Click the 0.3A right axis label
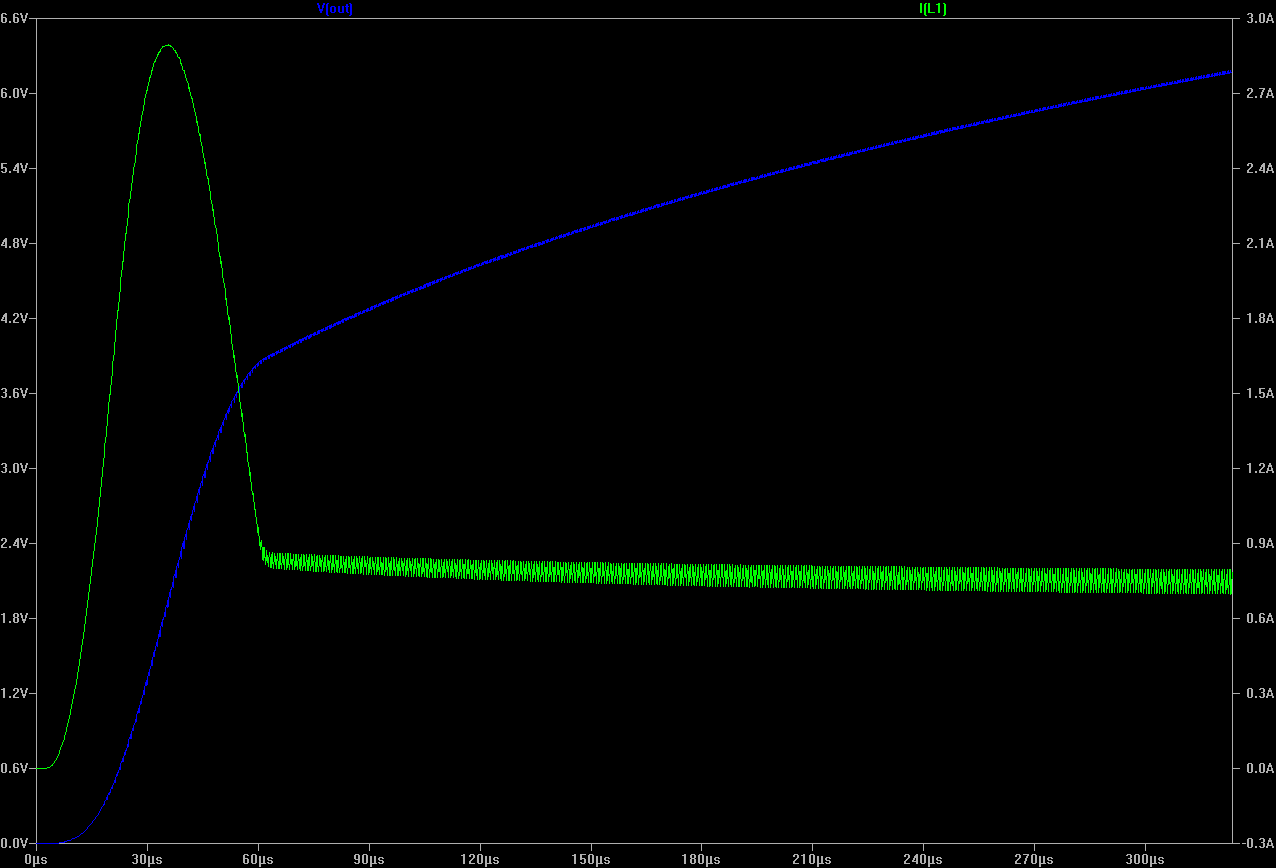 tap(1260, 694)
